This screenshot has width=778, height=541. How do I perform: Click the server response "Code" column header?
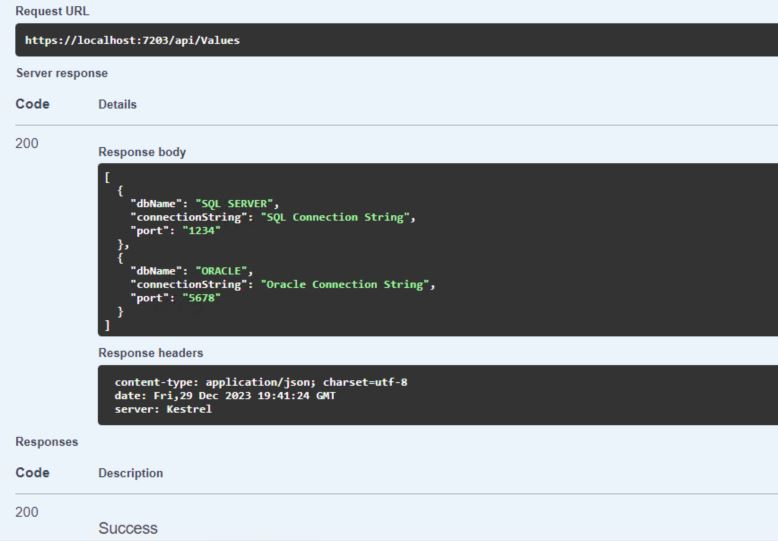(x=32, y=104)
